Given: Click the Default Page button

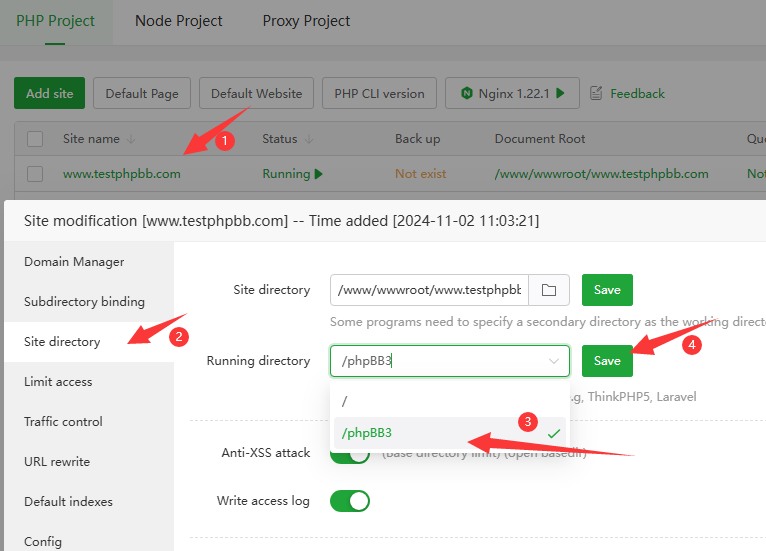Looking at the screenshot, I should click(x=142, y=93).
